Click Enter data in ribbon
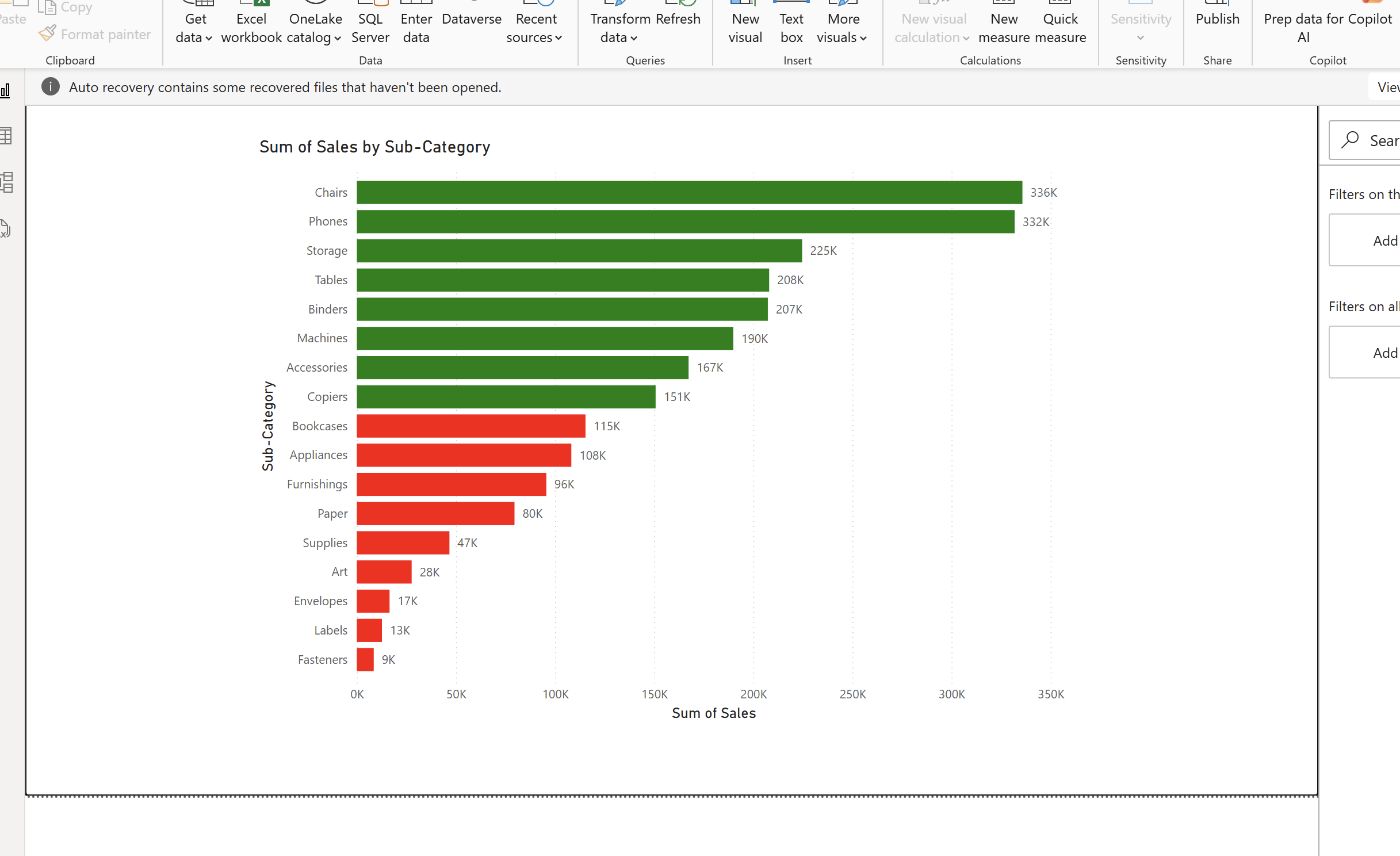Viewport: 1400px width, 856px height. [x=416, y=28]
